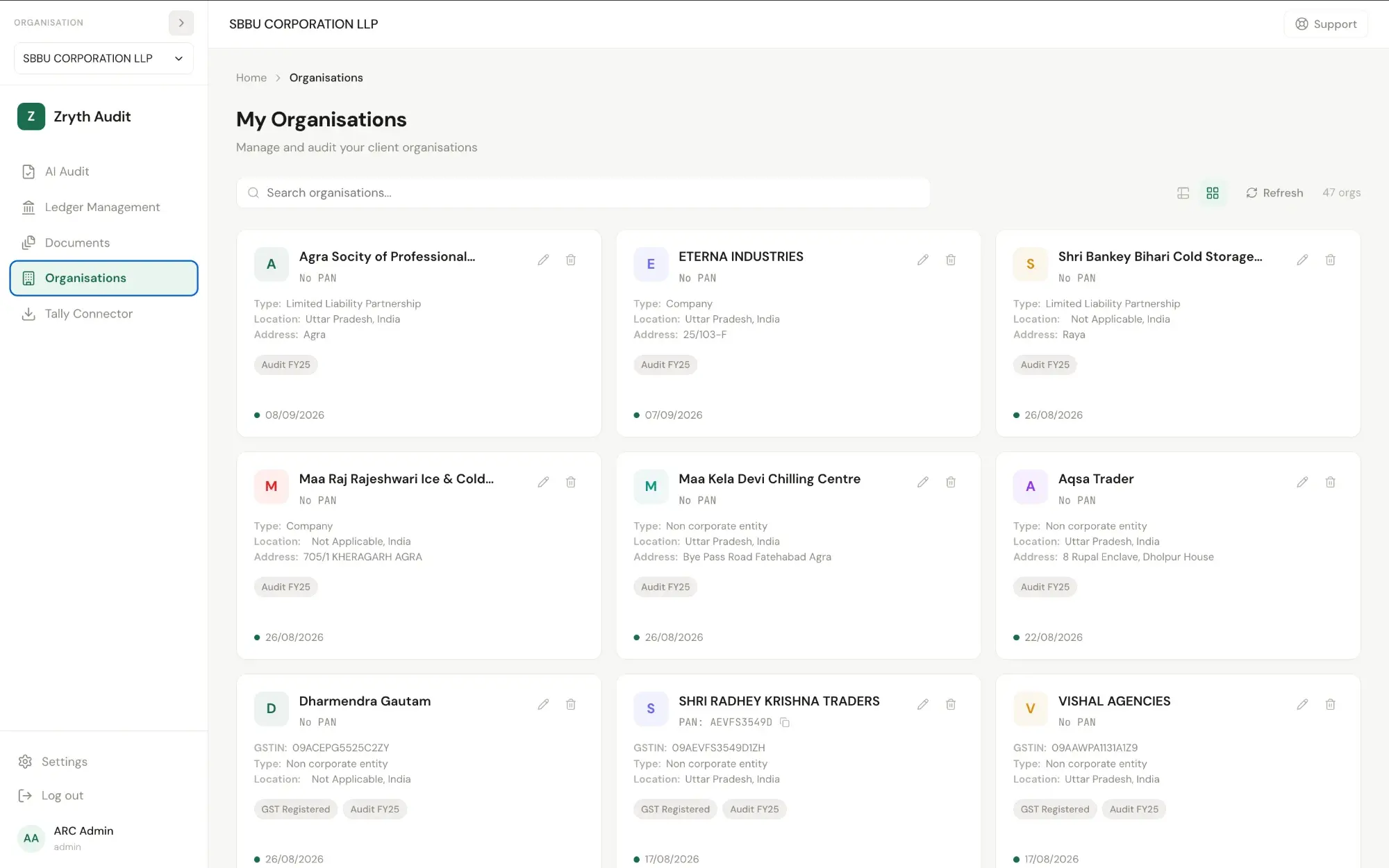Open Maa Kela Devi Chilling Centre title

770,478
